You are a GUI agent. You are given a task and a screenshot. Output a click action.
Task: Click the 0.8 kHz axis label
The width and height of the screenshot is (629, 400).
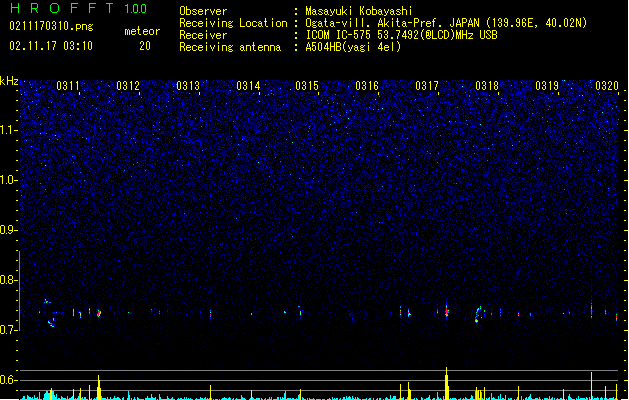(8, 280)
